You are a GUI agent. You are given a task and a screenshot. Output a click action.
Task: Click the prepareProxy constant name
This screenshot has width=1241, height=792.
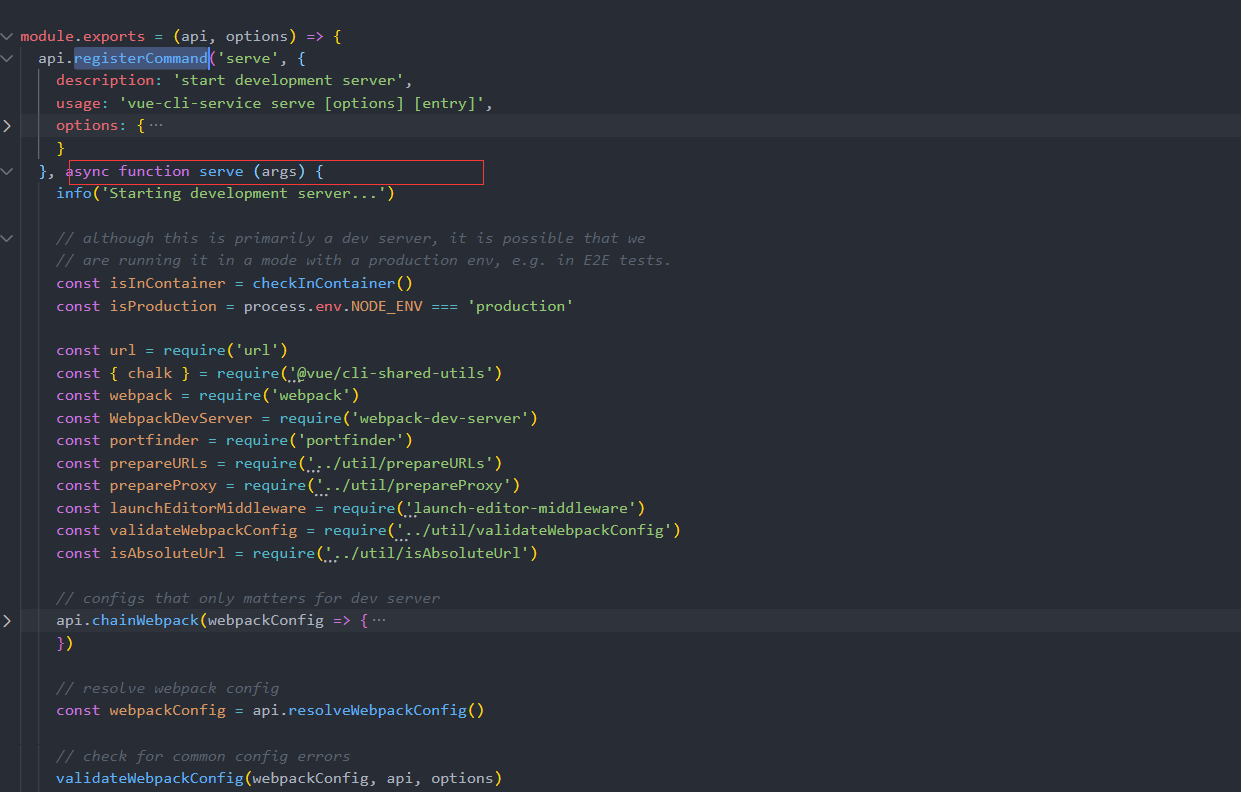click(163, 485)
